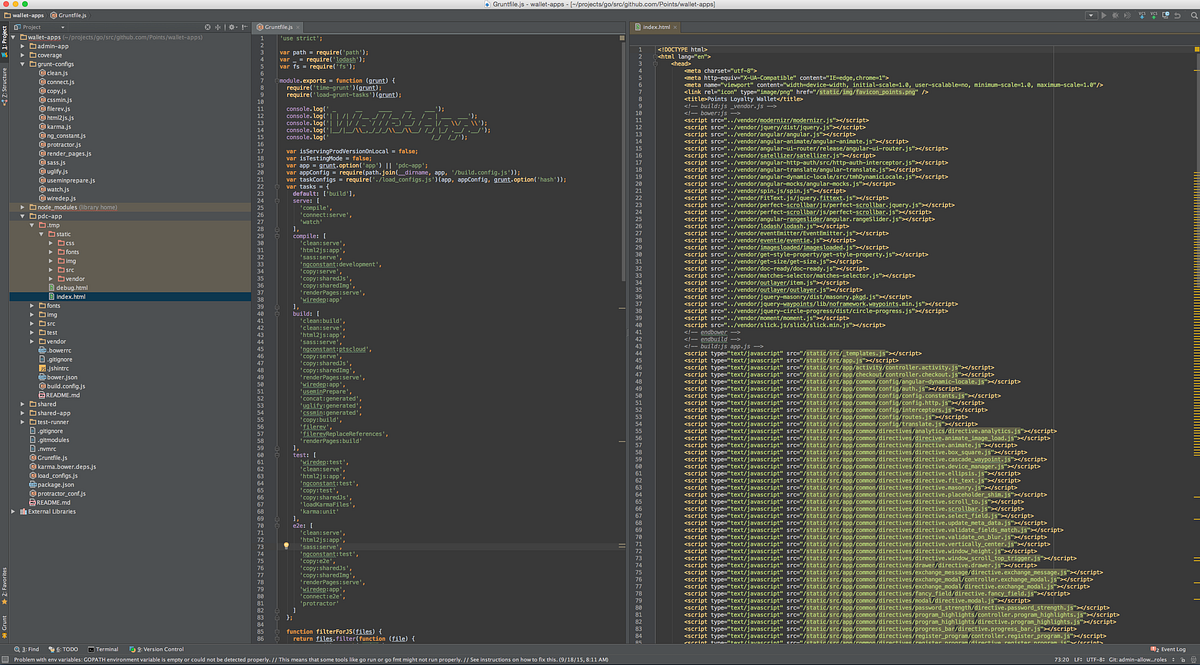Viewport: 1200px width, 665px height.
Task: Update project from VCS with blue arrow icon
Action: [1141, 15]
